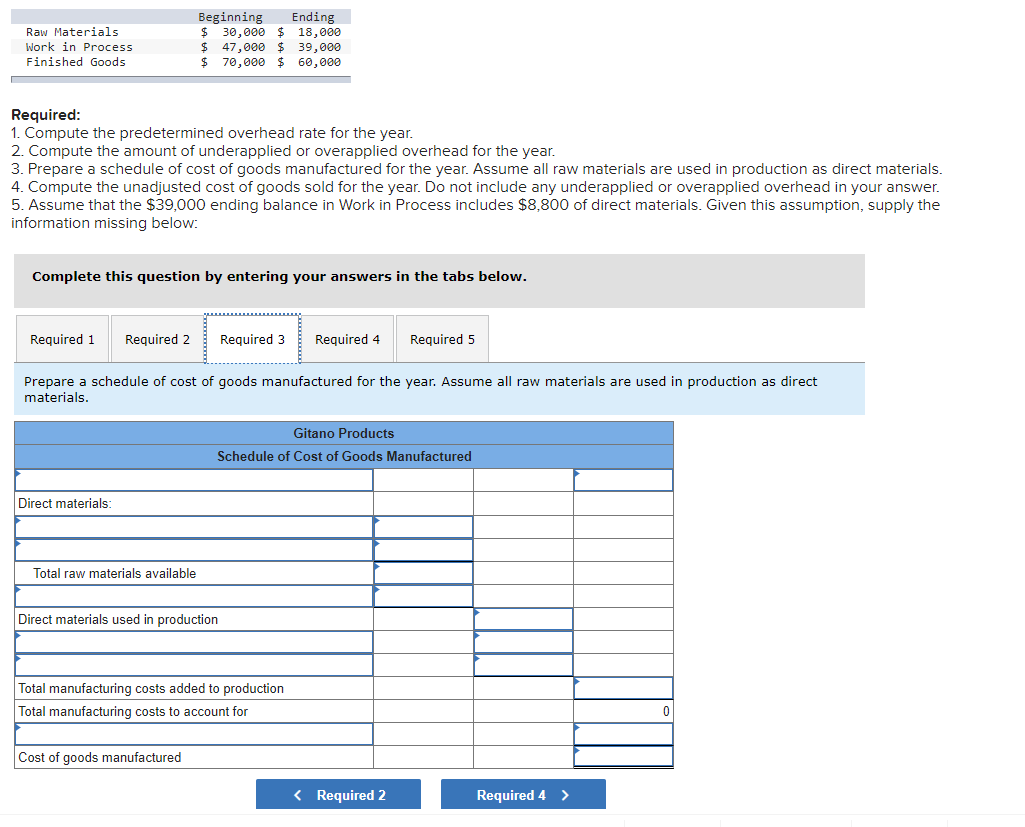Click the Finished Goods ending balance 60,000
The image size is (1025, 827).
point(319,62)
